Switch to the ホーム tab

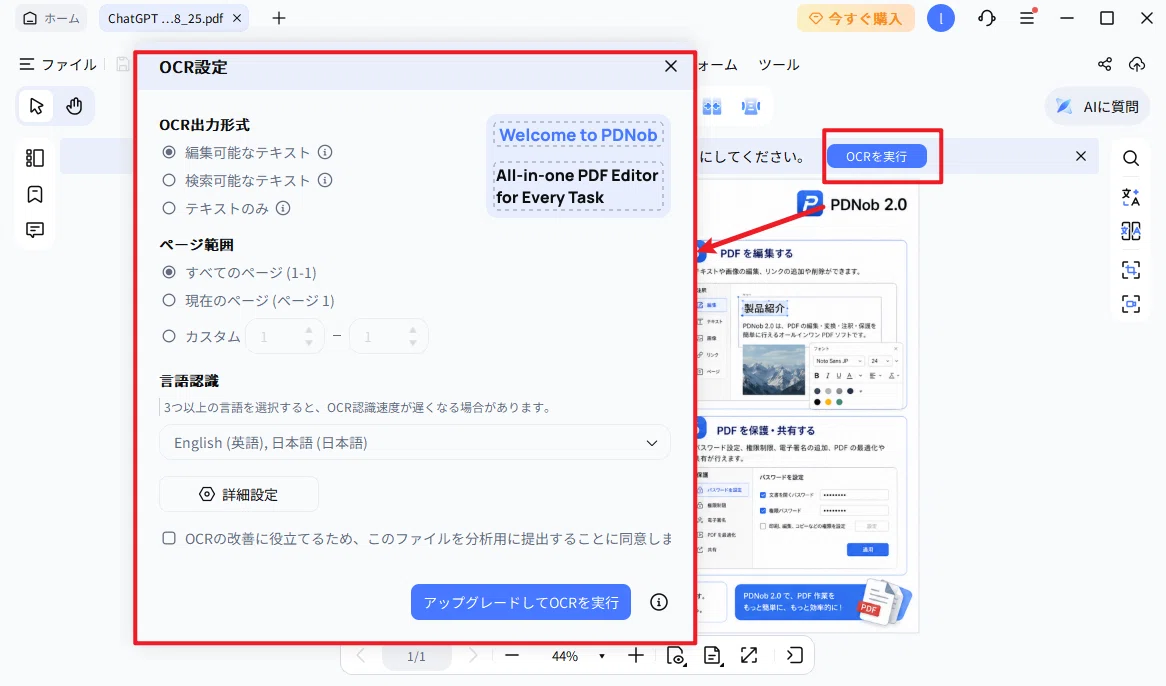pyautogui.click(x=51, y=19)
